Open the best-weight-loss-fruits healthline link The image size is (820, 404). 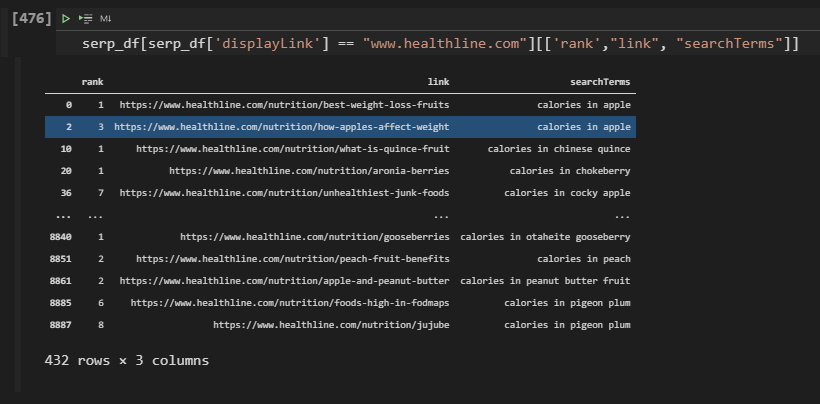[x=284, y=105]
